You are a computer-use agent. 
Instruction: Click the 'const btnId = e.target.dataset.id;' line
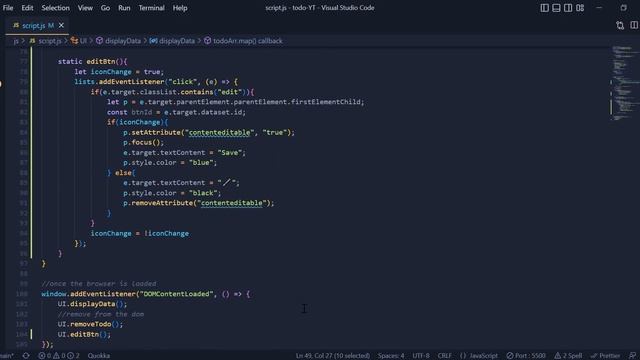(176, 112)
